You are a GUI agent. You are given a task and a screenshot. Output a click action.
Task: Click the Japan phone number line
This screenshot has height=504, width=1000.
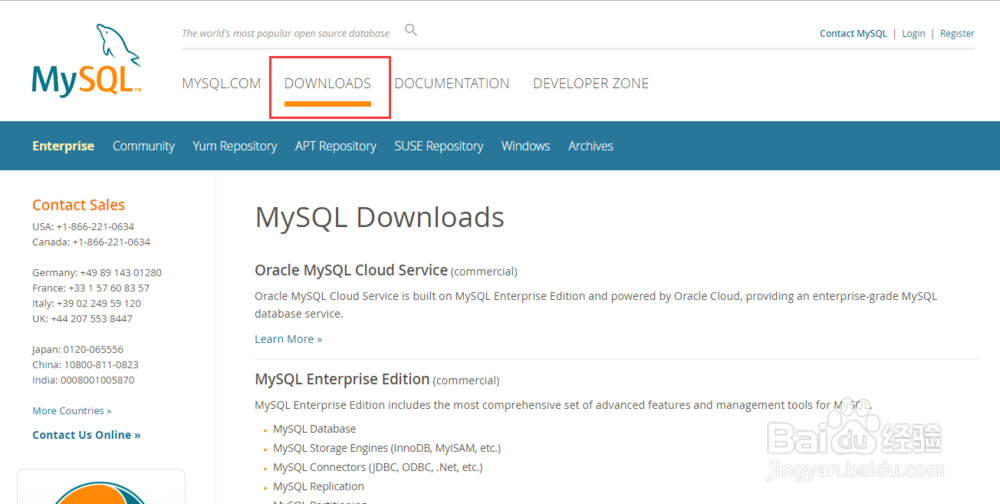78,350
